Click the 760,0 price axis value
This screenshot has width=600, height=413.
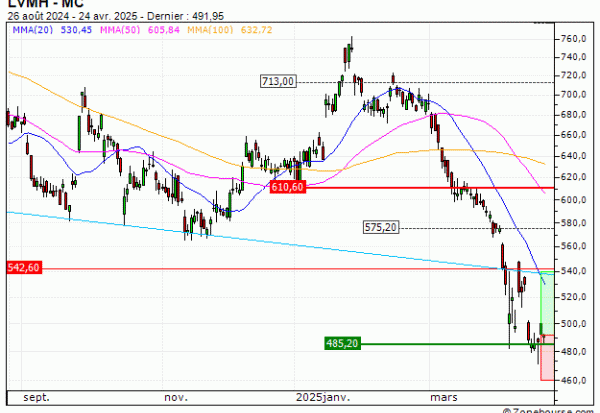tap(573, 39)
